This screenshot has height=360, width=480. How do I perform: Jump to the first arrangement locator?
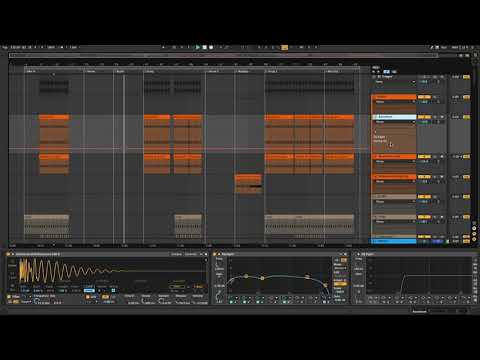click(x=31, y=71)
